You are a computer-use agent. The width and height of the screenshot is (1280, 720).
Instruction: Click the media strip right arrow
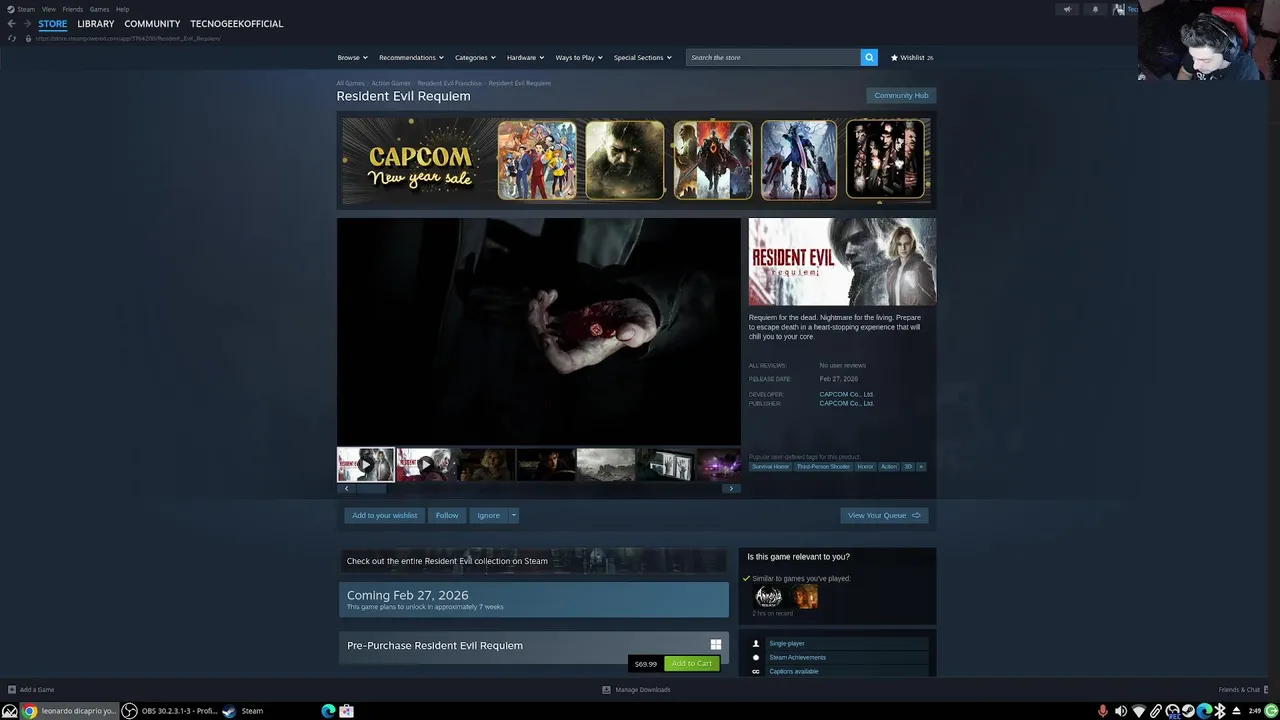731,488
